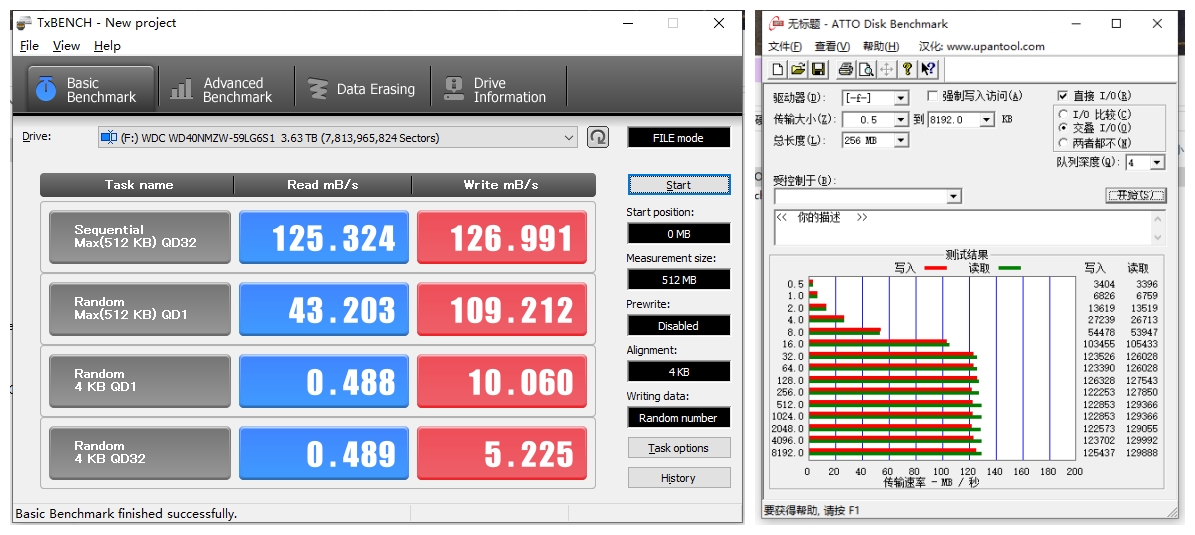Select the 两者都不 radio option

(1063, 142)
